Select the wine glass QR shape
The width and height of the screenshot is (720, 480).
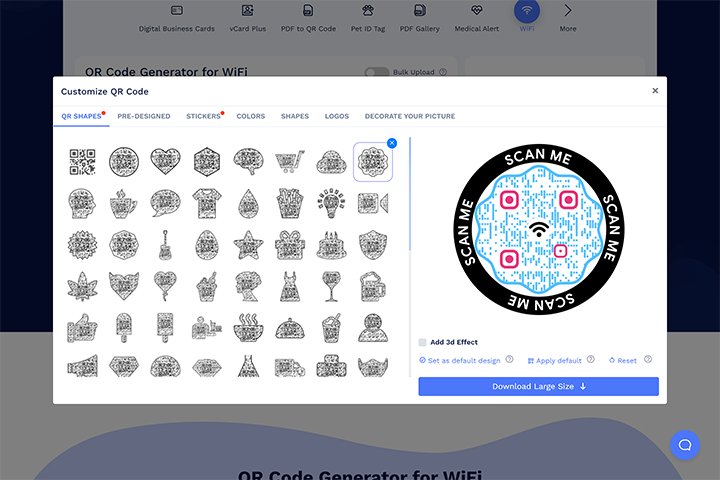point(332,286)
